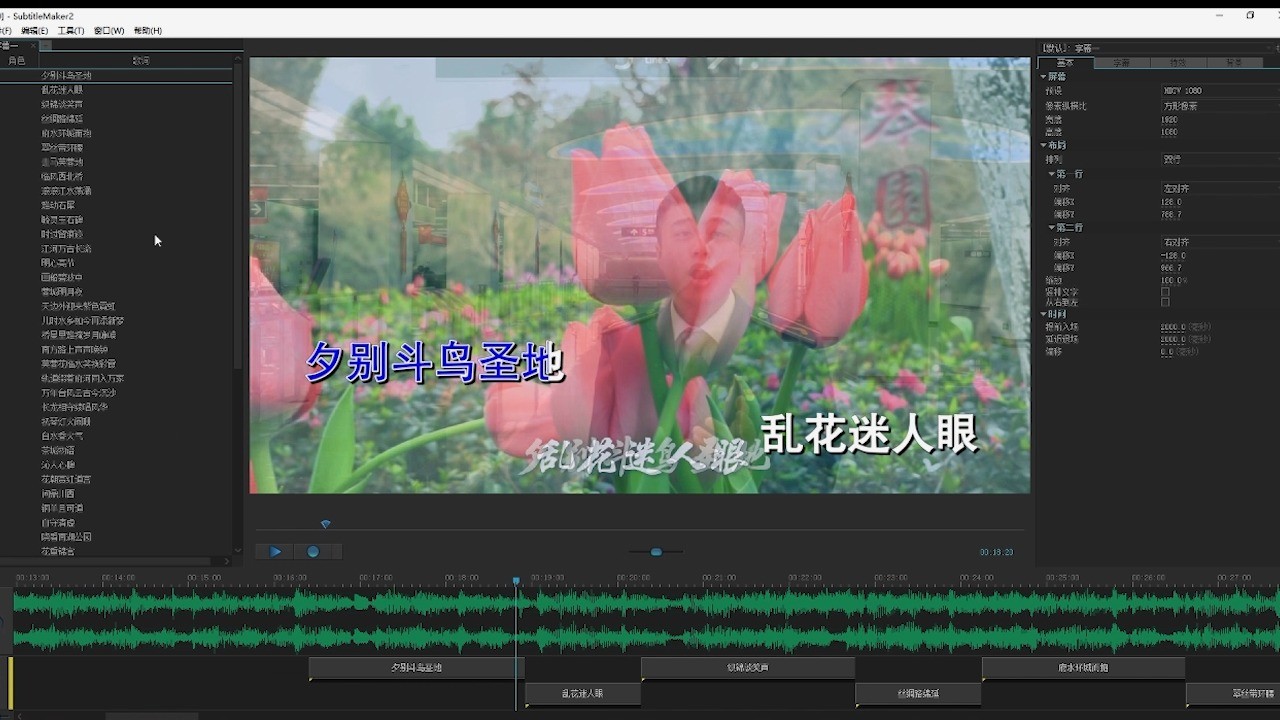This screenshot has width=1280, height=720.
Task: Open the 第二行 alignment dropdown showing 右对齐
Action: click(1213, 240)
